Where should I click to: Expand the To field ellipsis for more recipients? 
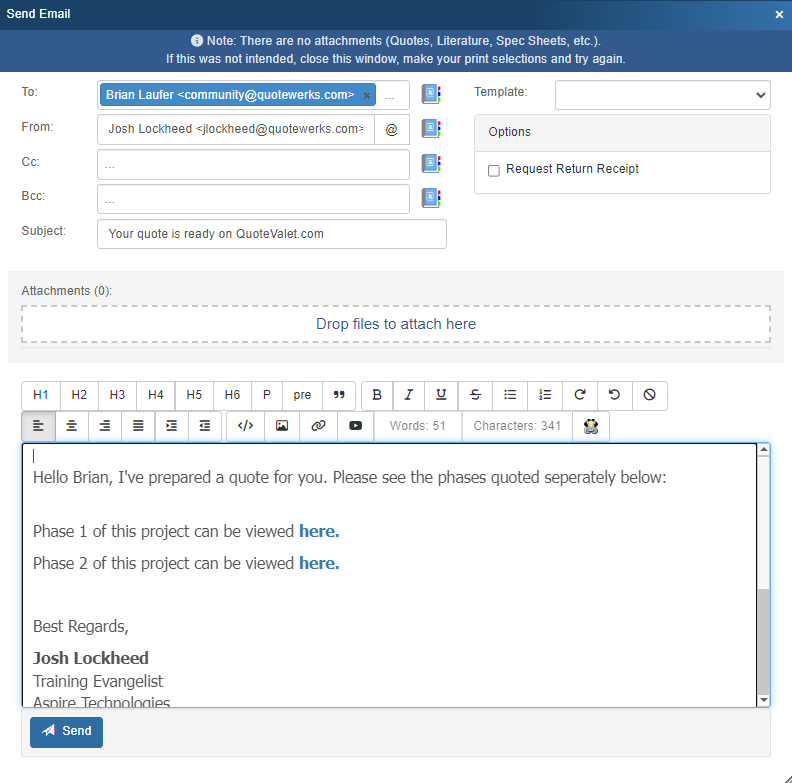[x=390, y=96]
